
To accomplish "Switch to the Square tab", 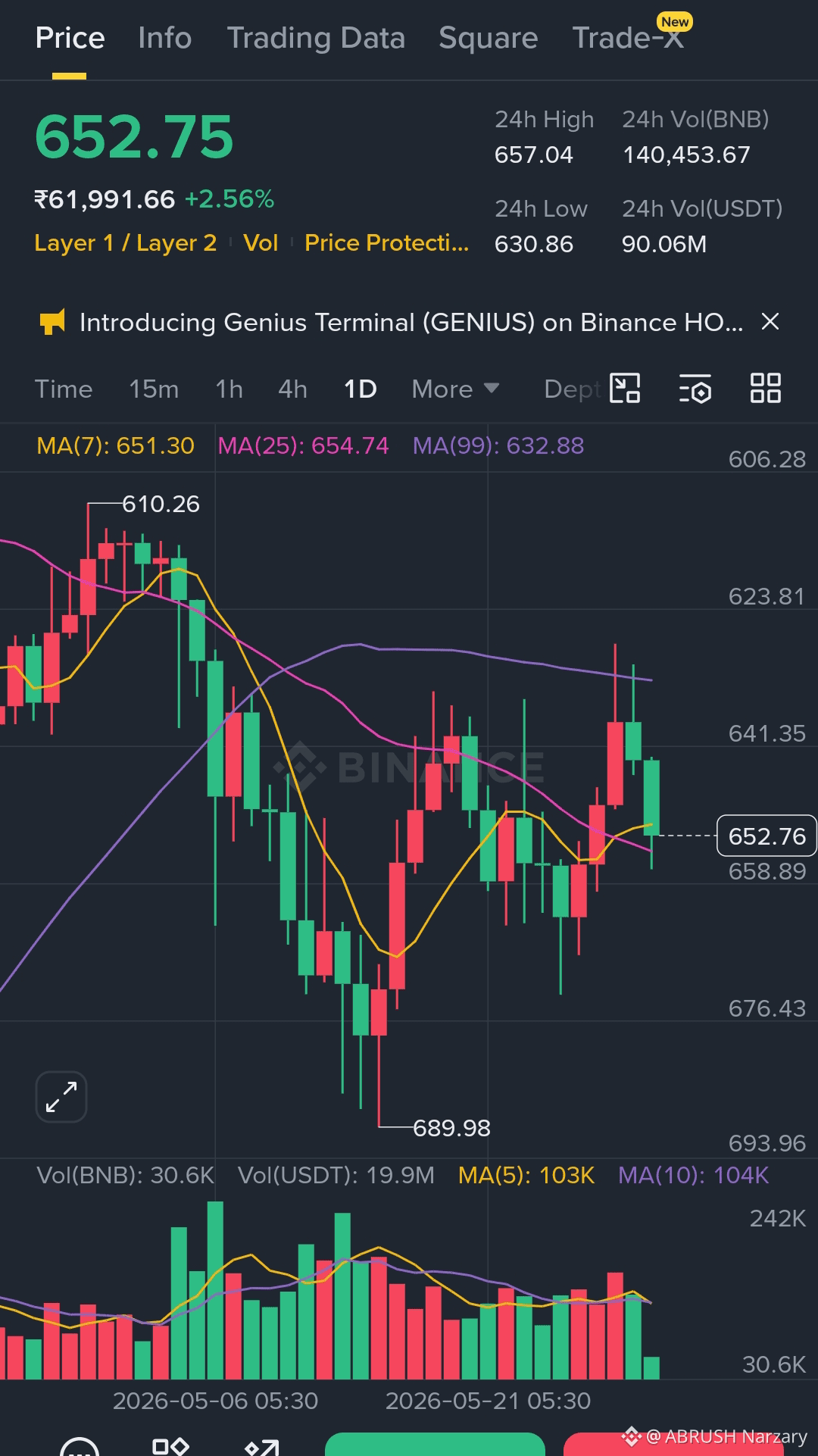I will coord(488,38).
